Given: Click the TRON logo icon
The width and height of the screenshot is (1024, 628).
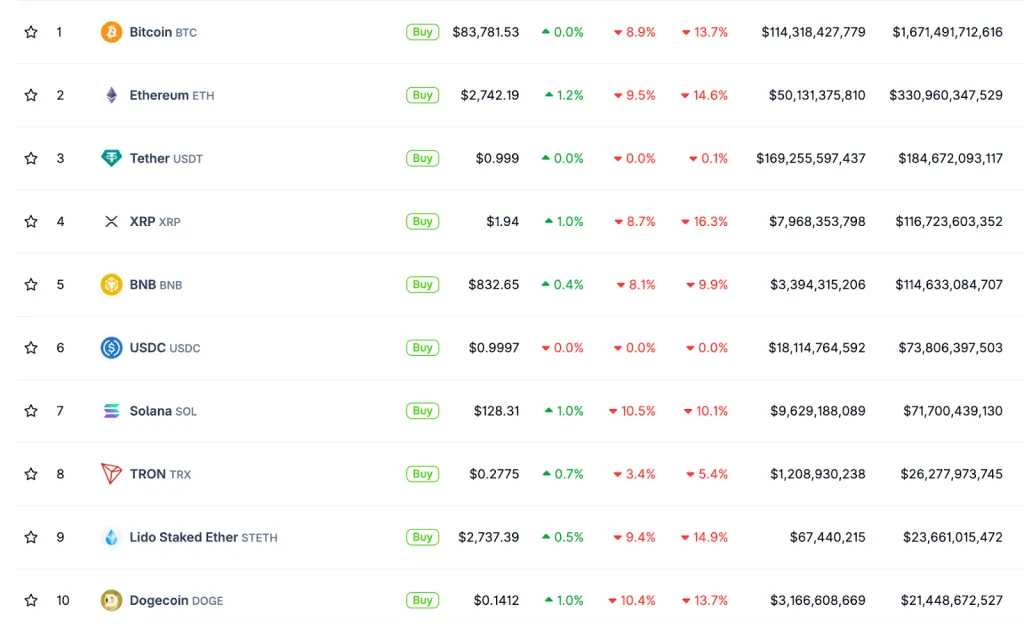Looking at the screenshot, I should point(111,474).
